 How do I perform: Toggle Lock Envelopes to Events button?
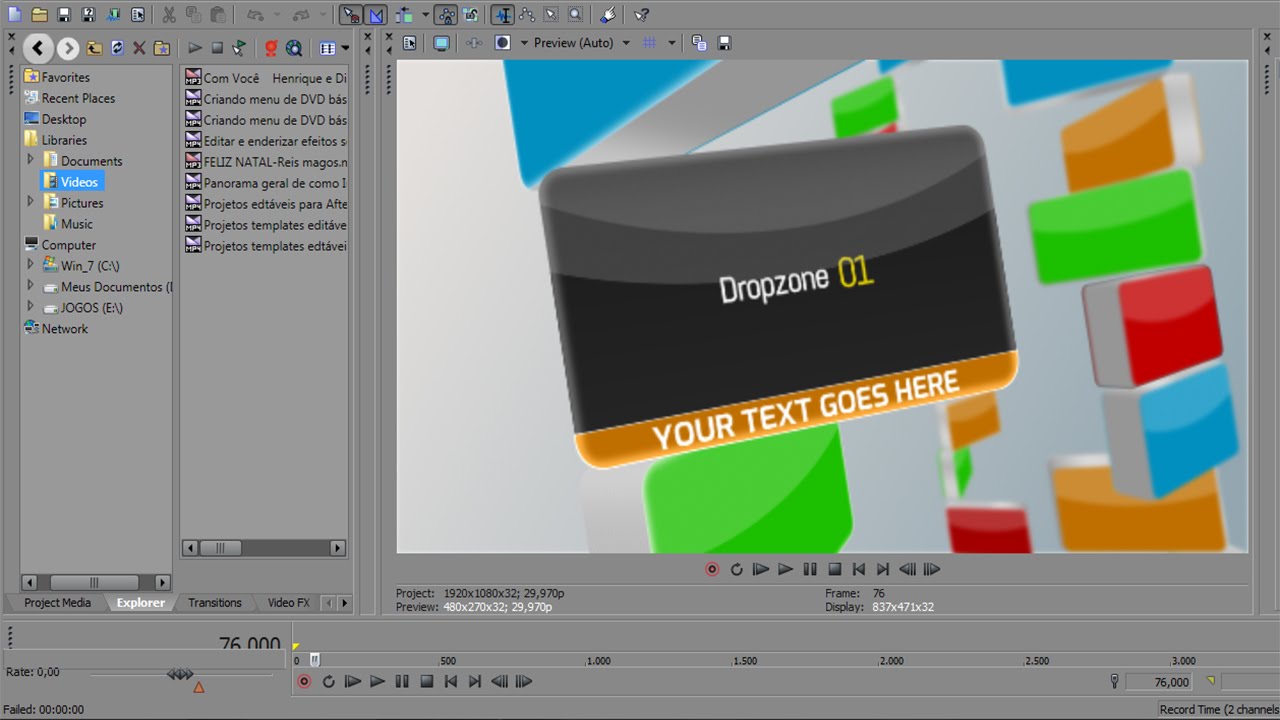tap(447, 15)
